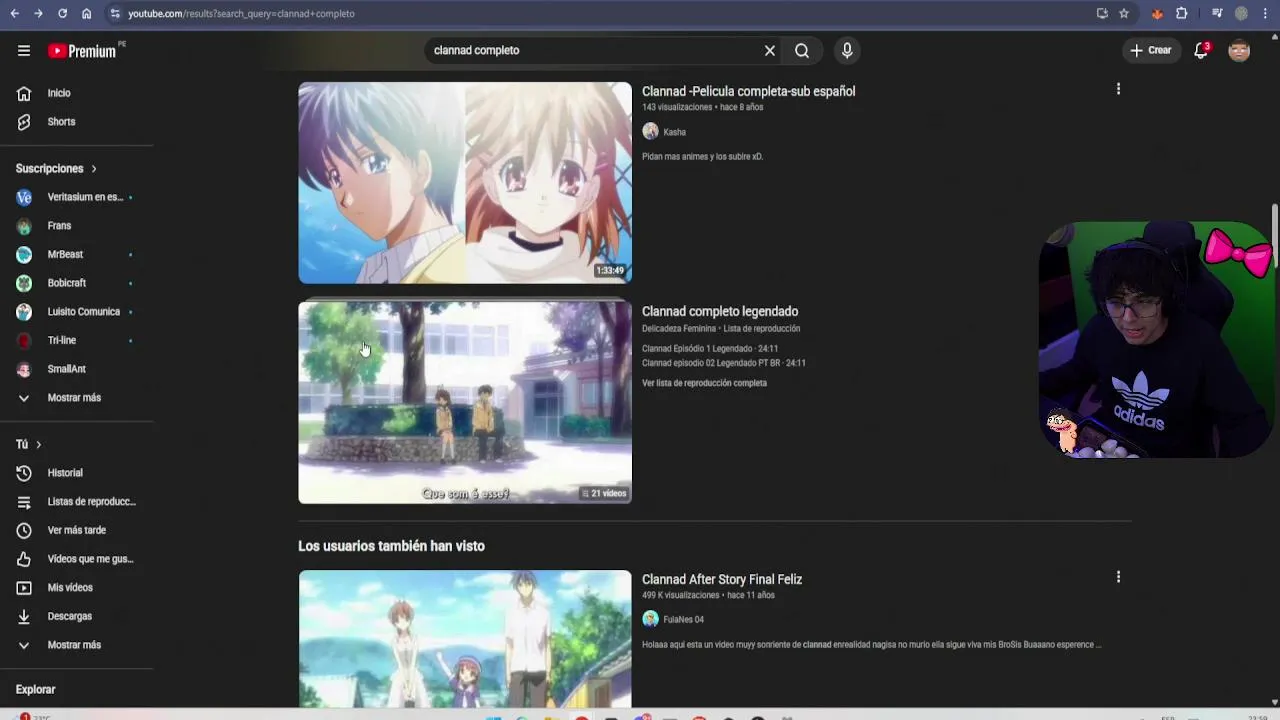
Task: Open Clannad completo legendado title
Action: [720, 311]
